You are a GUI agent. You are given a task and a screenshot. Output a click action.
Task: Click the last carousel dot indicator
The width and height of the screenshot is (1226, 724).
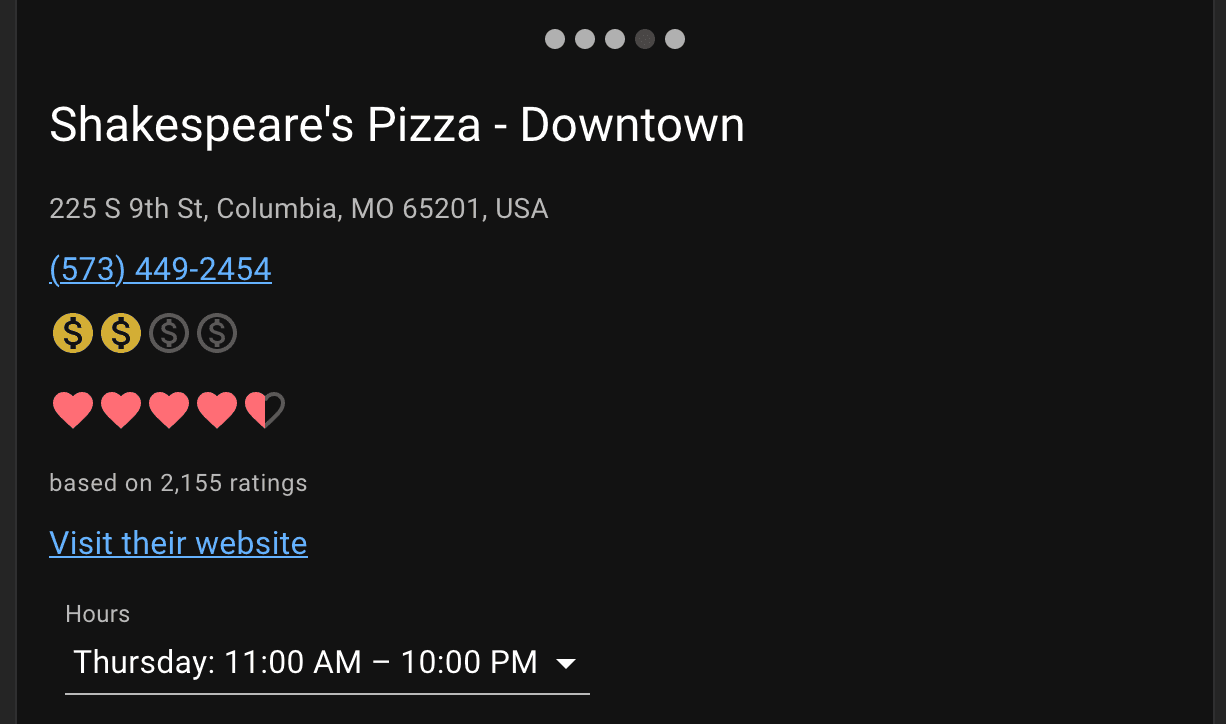coord(675,39)
